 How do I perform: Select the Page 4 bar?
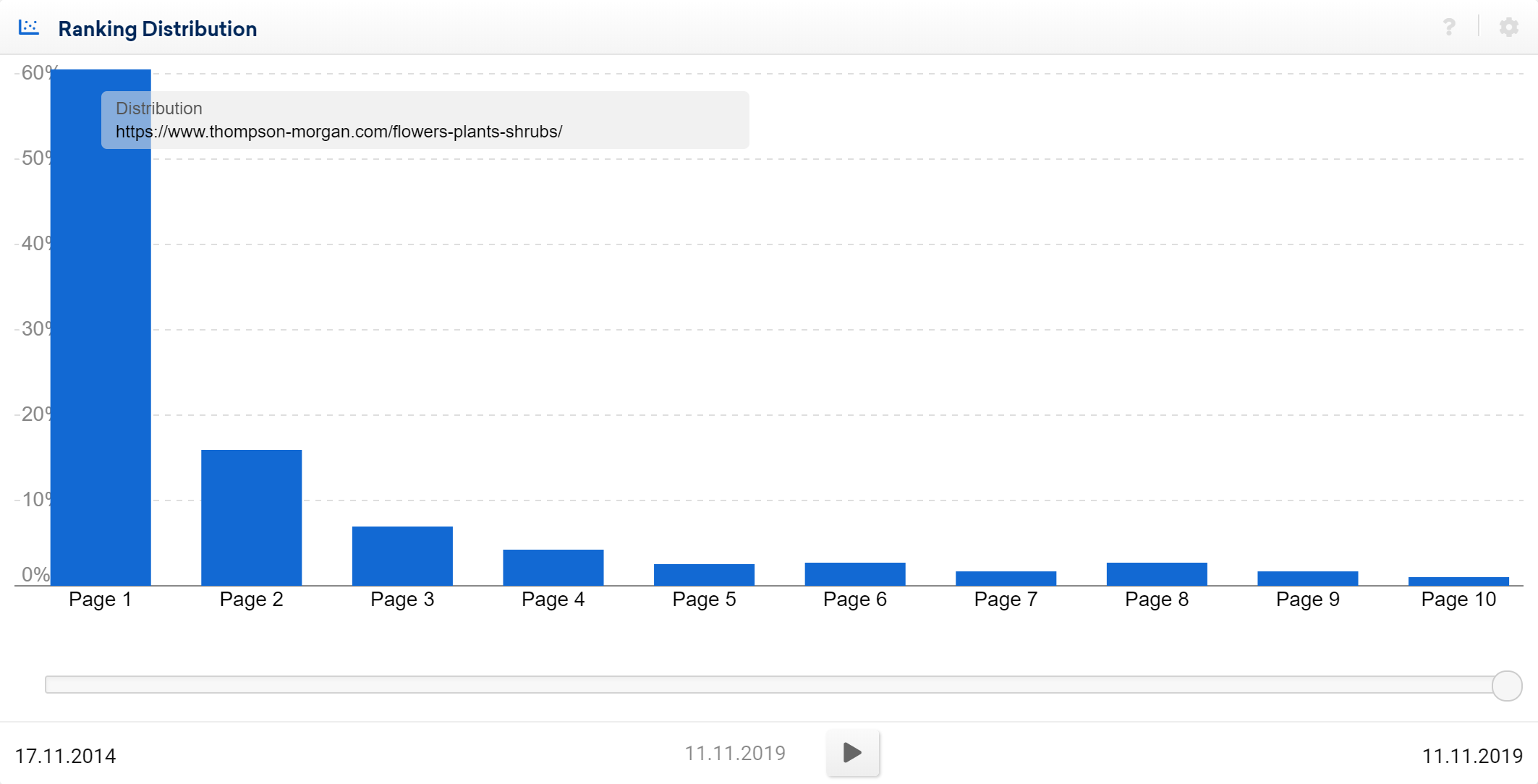pyautogui.click(x=553, y=567)
